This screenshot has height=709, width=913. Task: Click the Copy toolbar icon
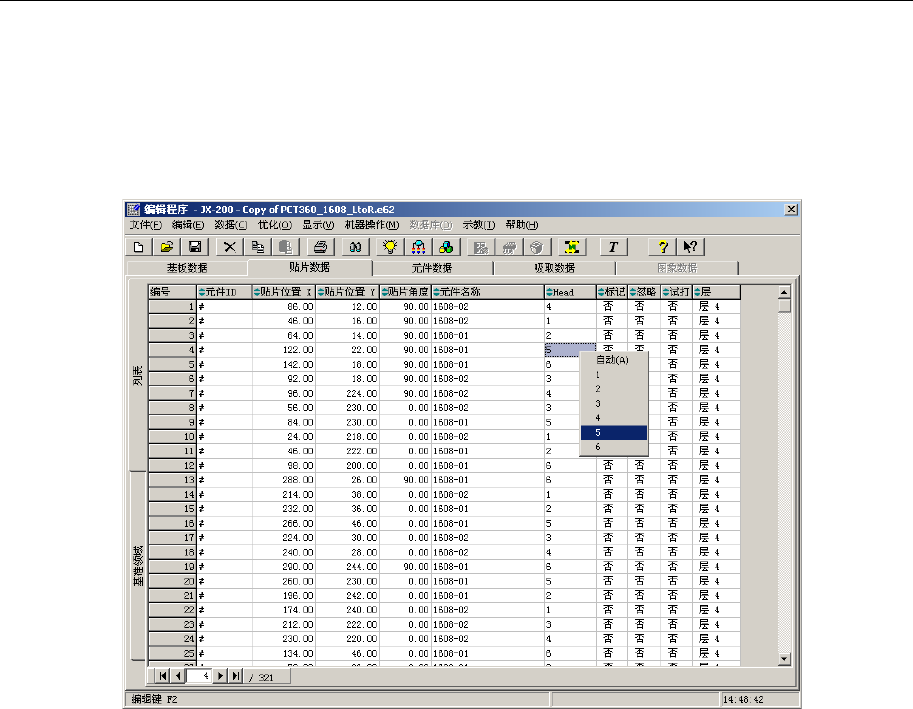tap(257, 247)
